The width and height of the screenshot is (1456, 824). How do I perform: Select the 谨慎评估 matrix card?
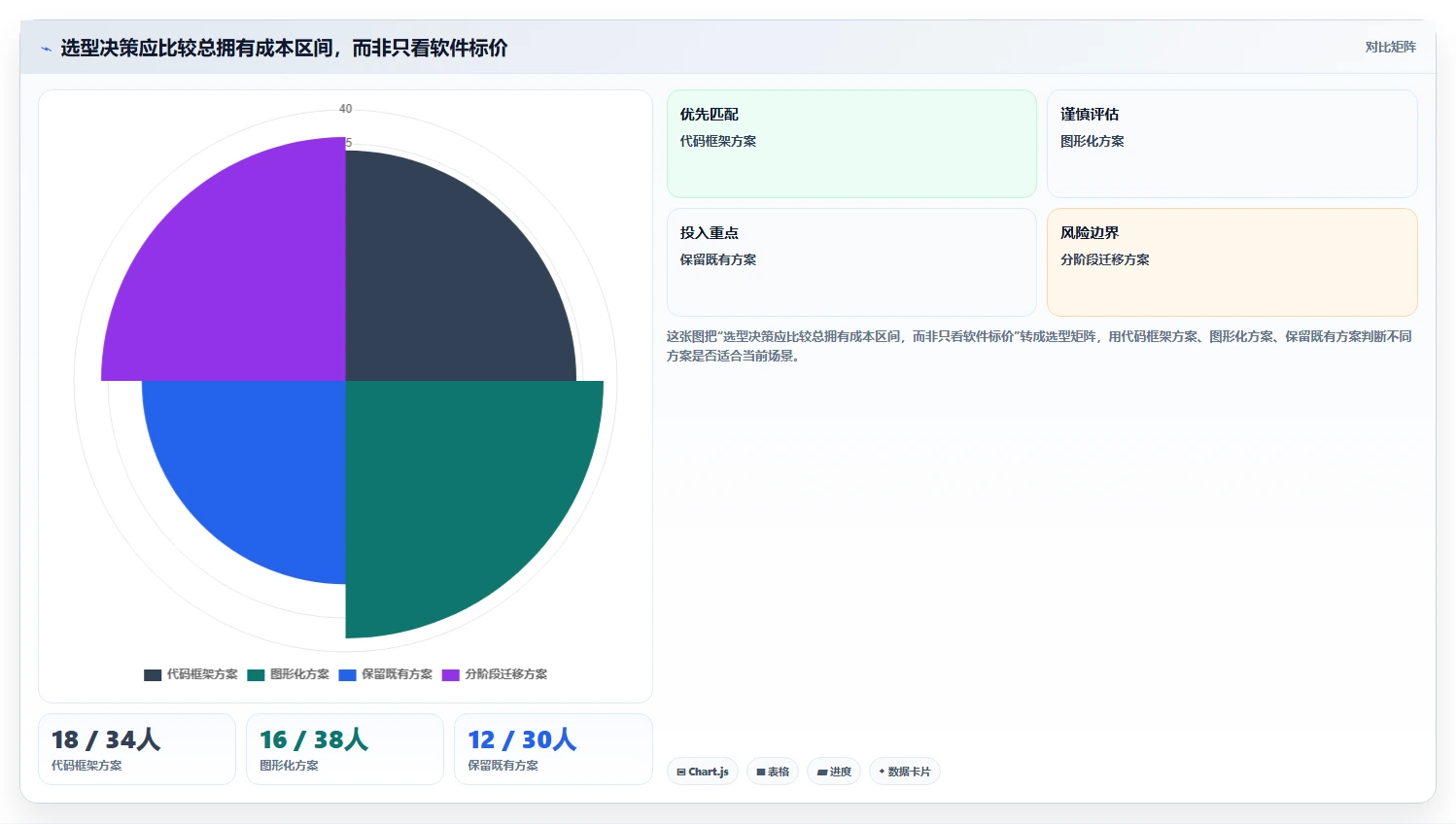(1231, 144)
